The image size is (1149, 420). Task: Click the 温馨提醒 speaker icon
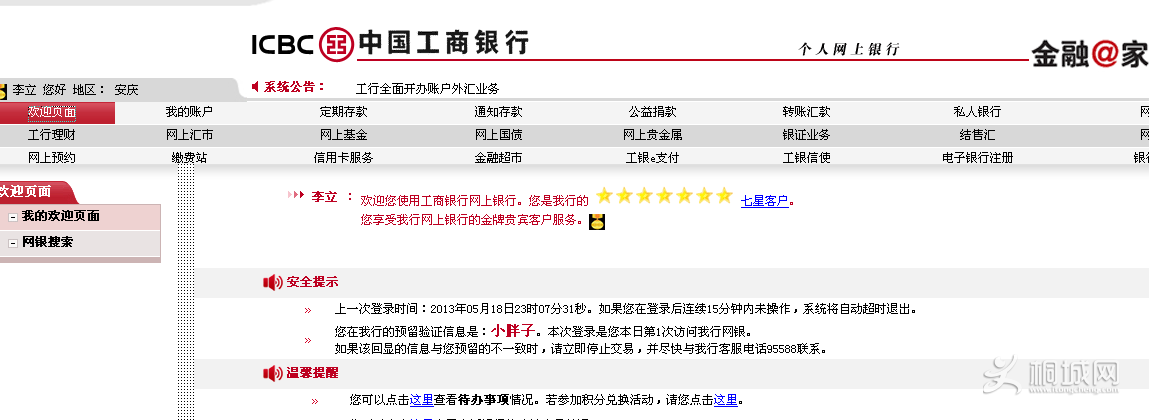click(273, 373)
